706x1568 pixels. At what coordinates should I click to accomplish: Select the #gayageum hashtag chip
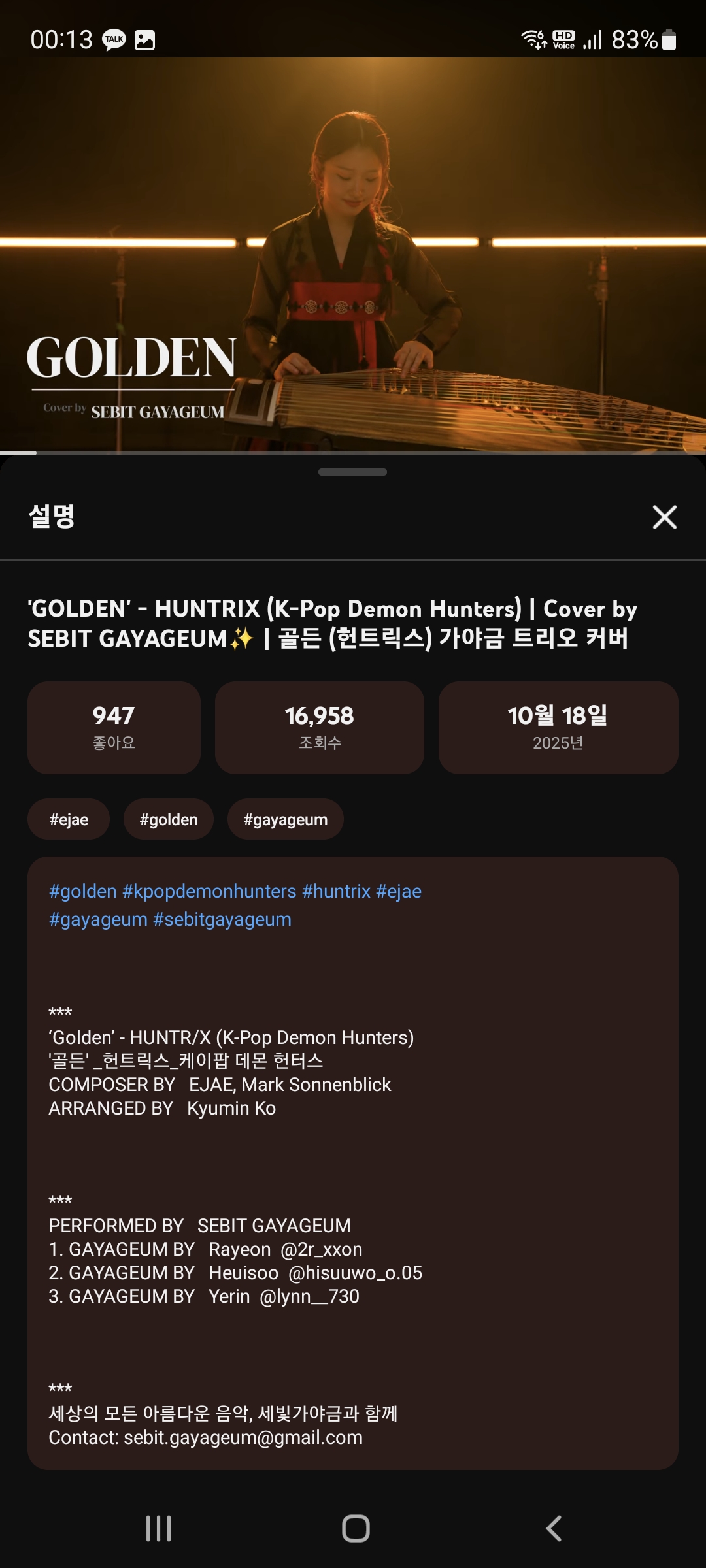coord(286,819)
